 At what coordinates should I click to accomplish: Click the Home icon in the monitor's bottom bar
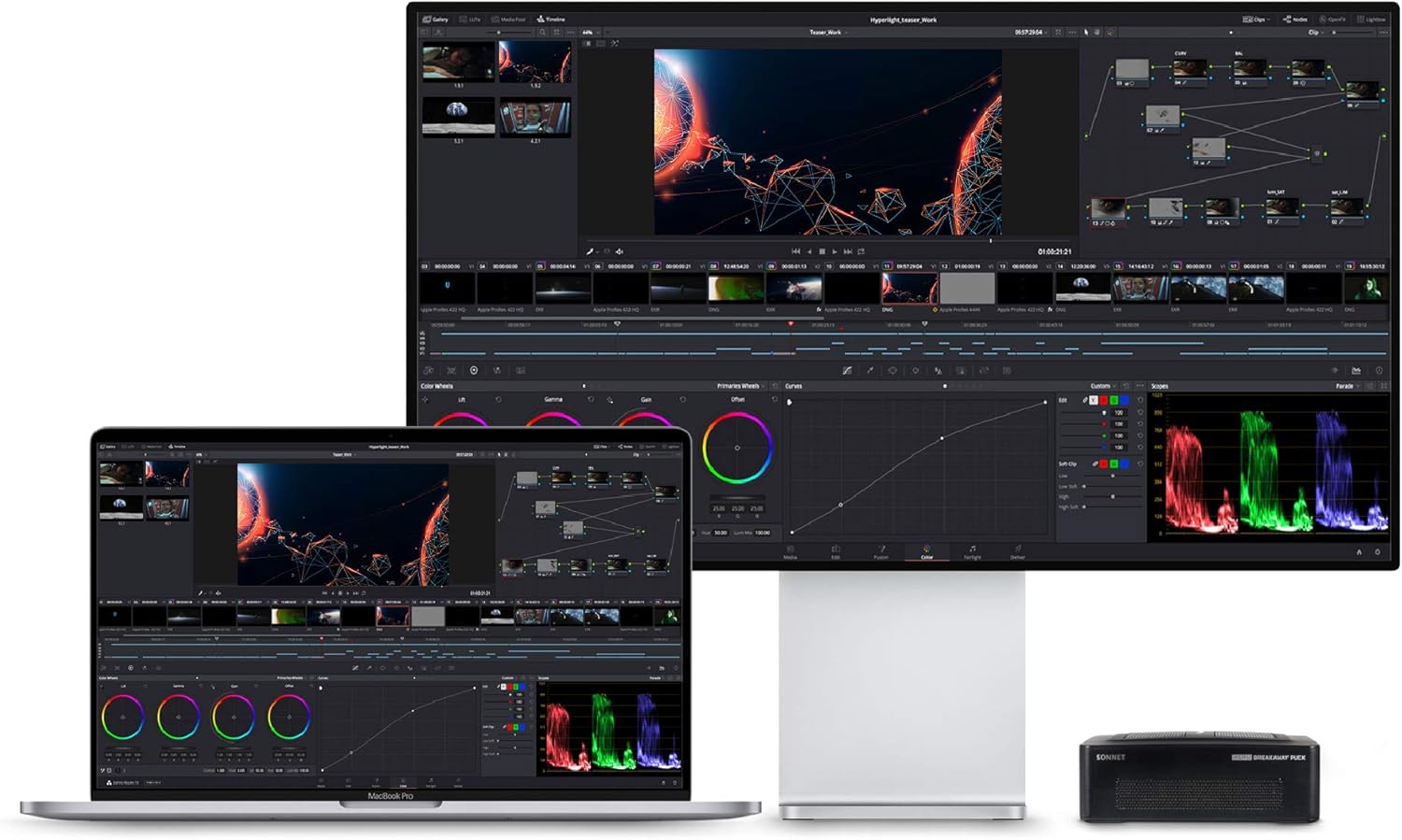[1359, 552]
